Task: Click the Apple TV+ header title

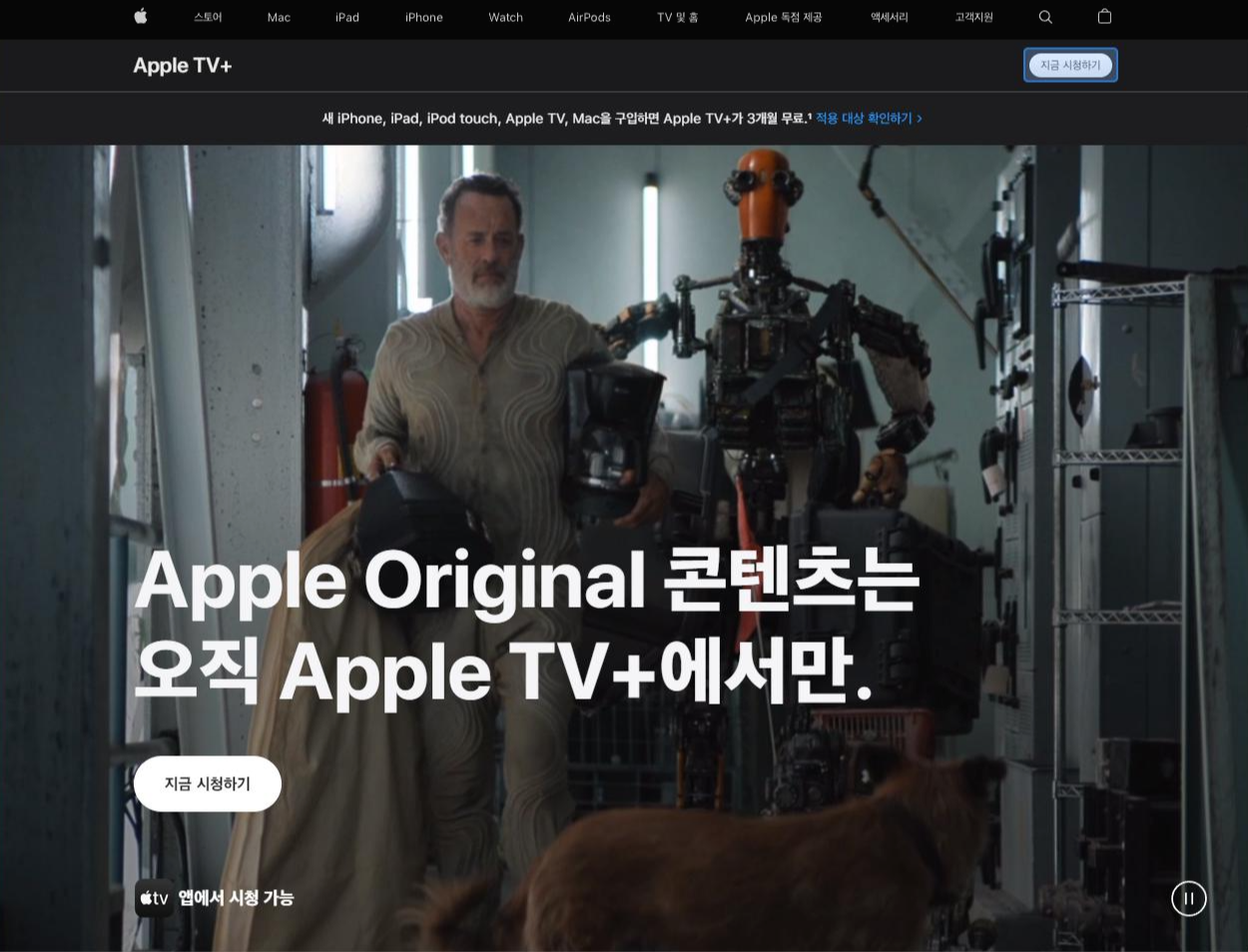Action: 183,66
